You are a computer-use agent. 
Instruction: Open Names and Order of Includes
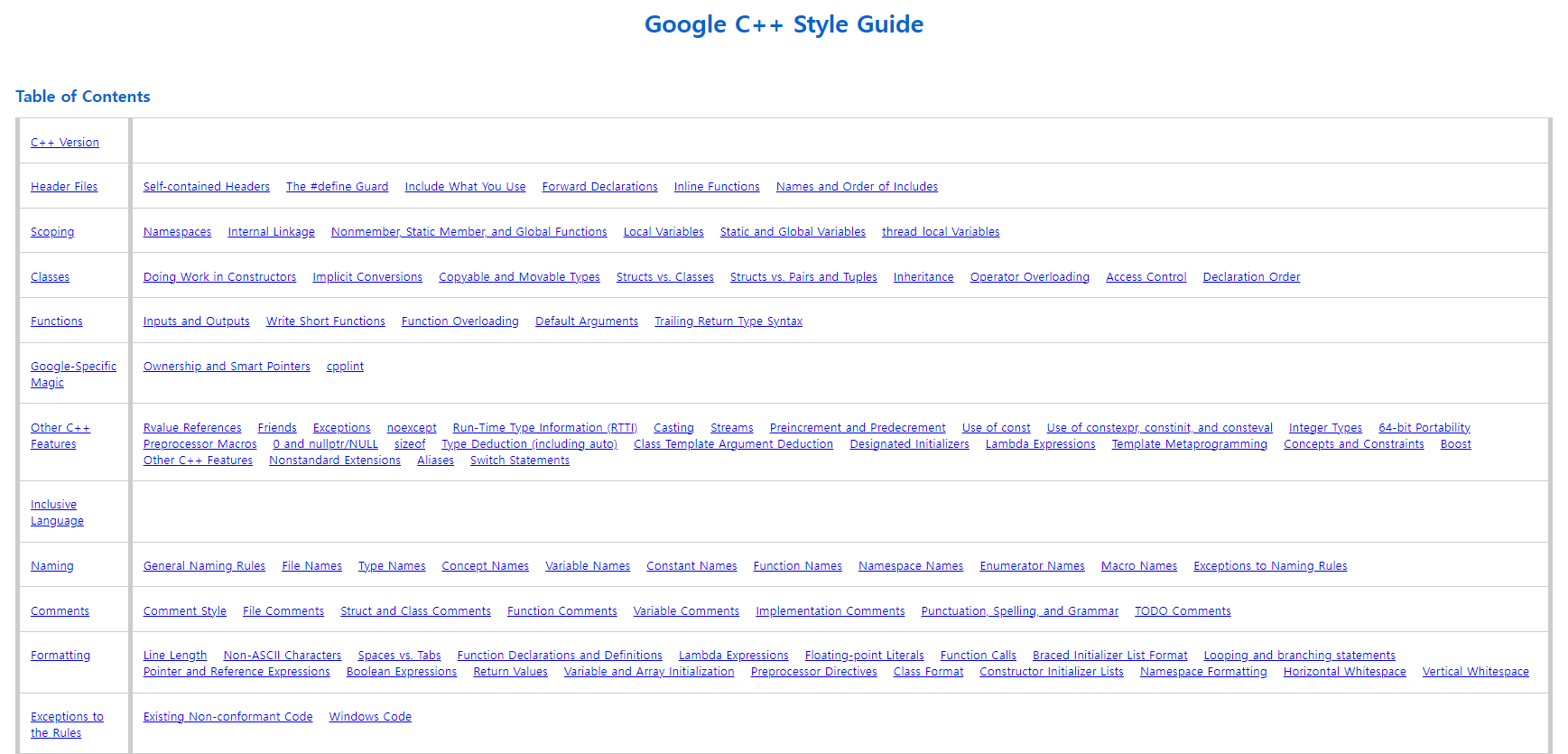(x=857, y=187)
